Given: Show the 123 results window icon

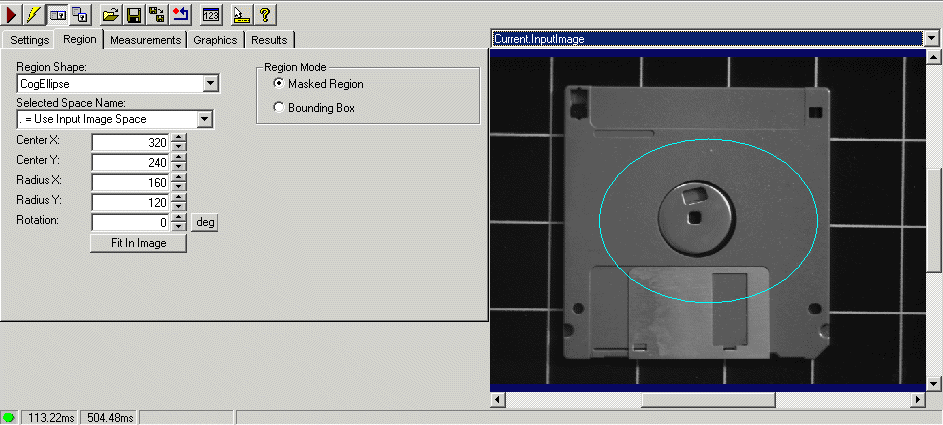Looking at the screenshot, I should tap(211, 14).
